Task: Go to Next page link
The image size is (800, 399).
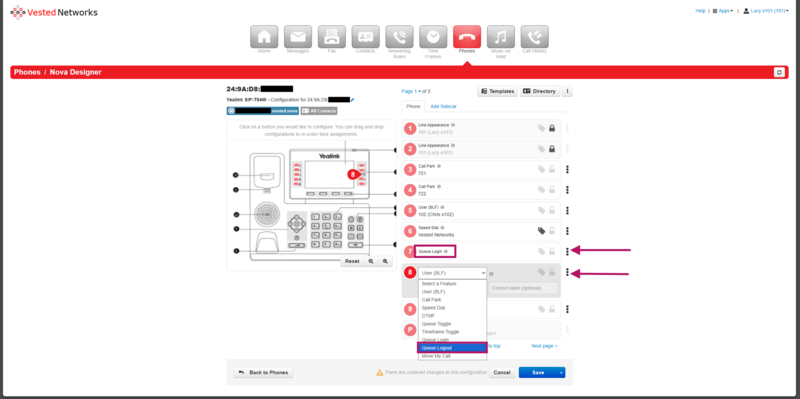Action: (x=544, y=346)
